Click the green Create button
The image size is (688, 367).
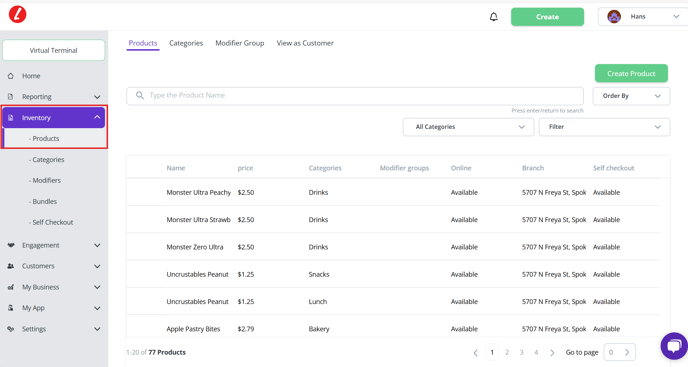pos(547,17)
